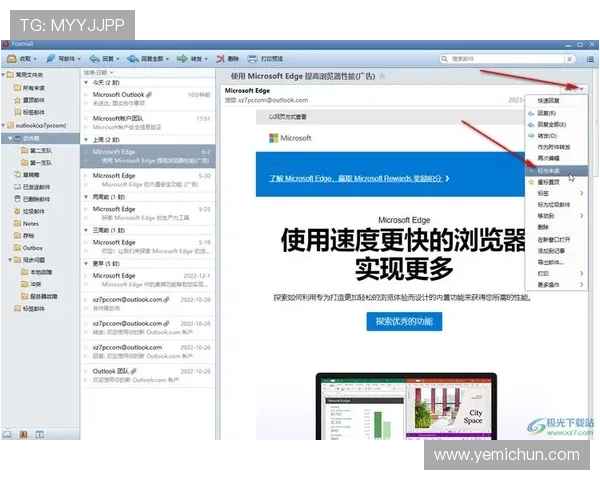Select the Microsoft Outlook email from today
The image size is (600, 480).
[148, 99]
